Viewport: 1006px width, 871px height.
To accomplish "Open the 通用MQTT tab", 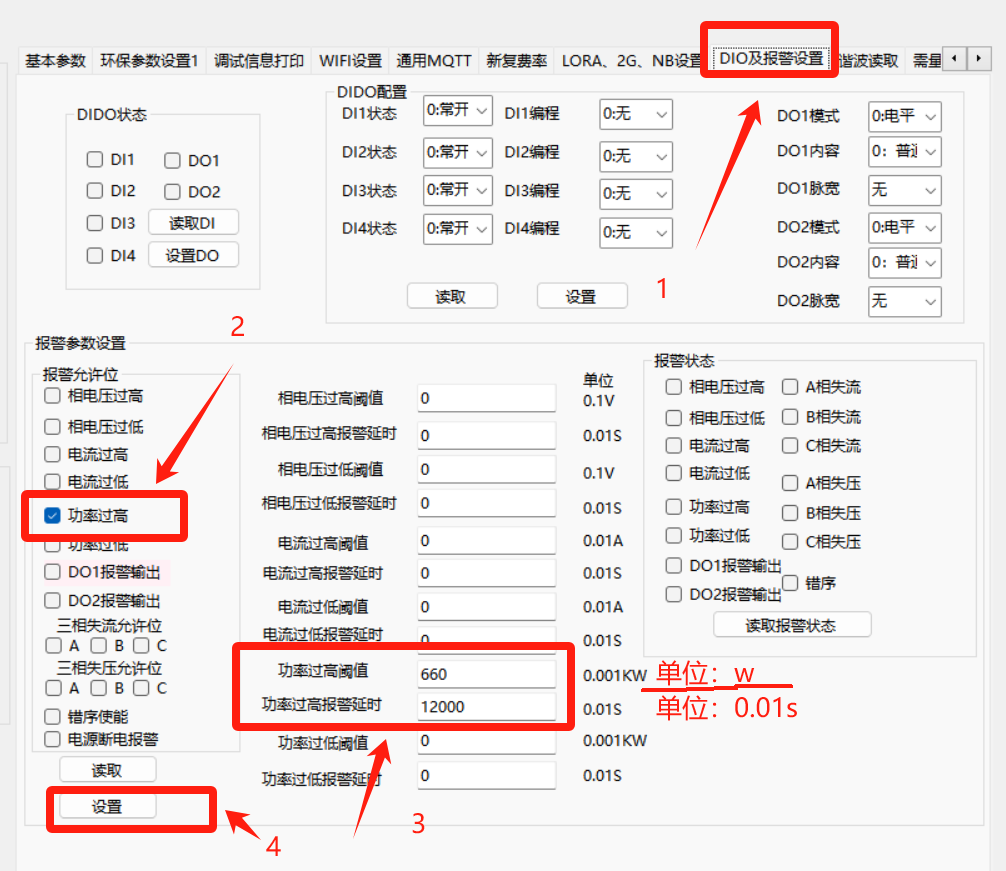I will tap(433, 61).
